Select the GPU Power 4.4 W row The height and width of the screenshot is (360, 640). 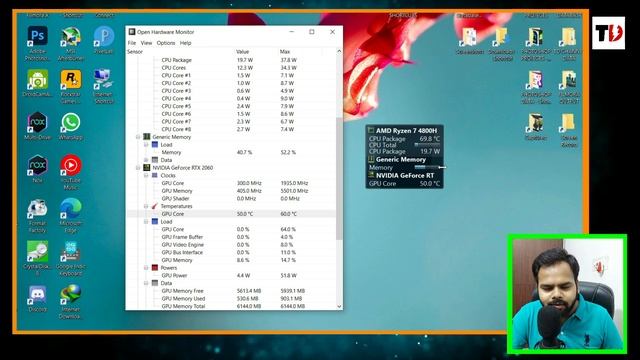(x=231, y=276)
